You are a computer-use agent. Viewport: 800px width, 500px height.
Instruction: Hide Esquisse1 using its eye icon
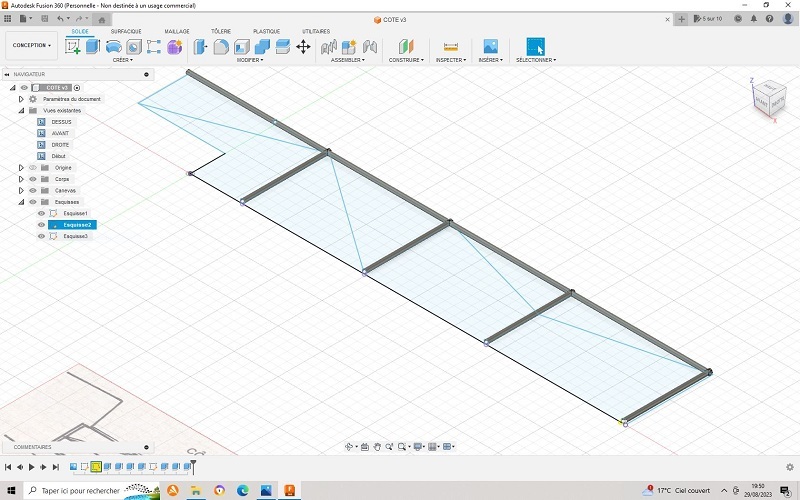click(x=41, y=213)
